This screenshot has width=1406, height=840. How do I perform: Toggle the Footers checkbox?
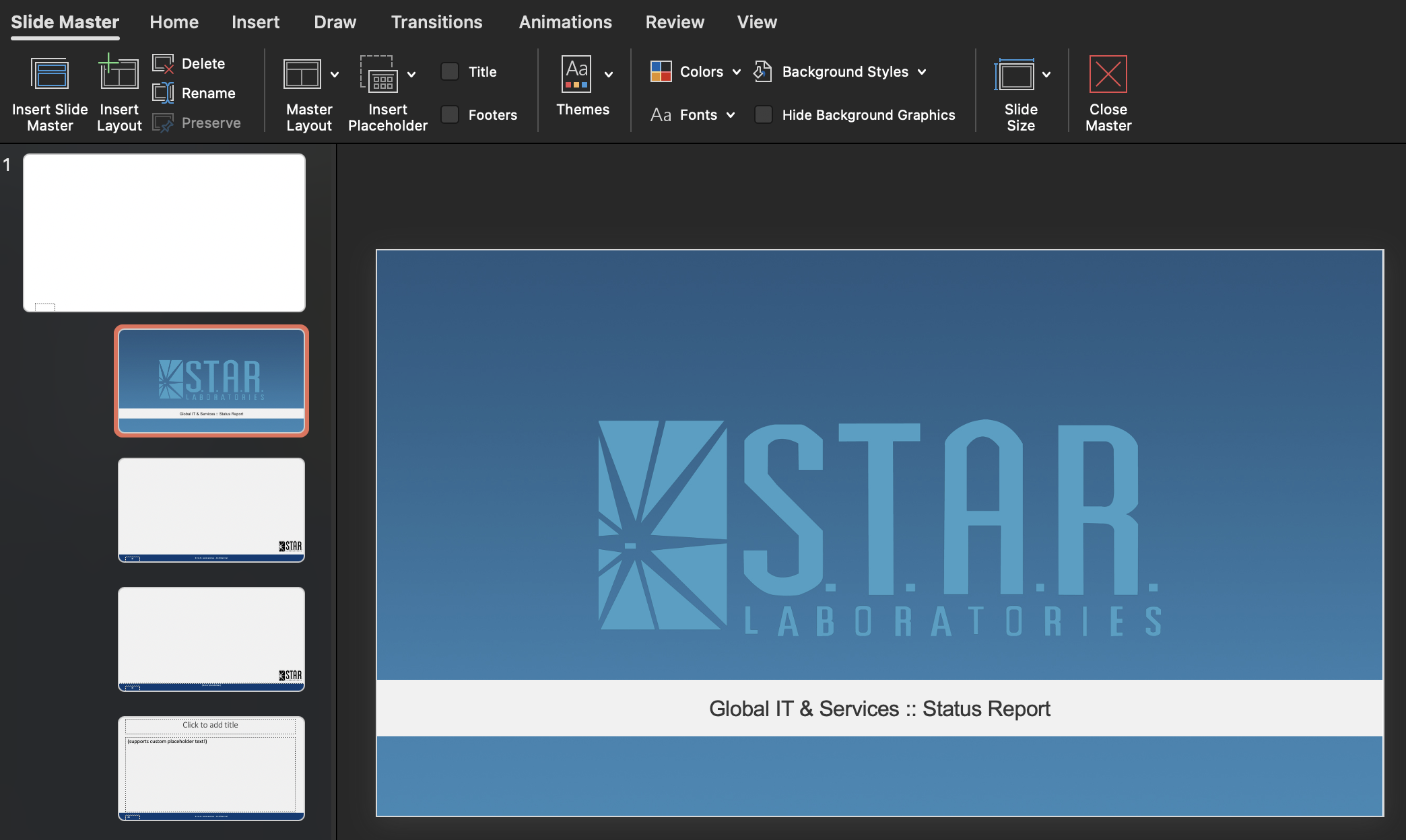pyautogui.click(x=450, y=114)
